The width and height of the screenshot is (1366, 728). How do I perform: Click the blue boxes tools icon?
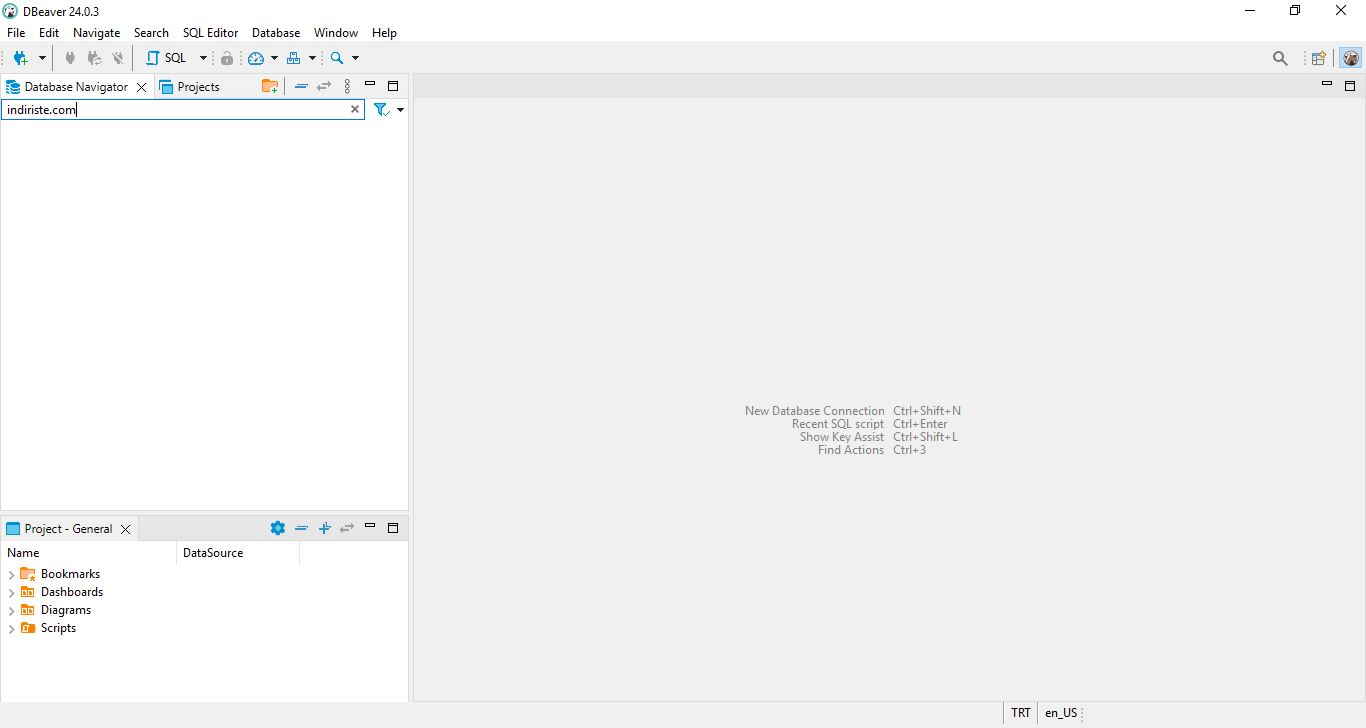point(294,58)
